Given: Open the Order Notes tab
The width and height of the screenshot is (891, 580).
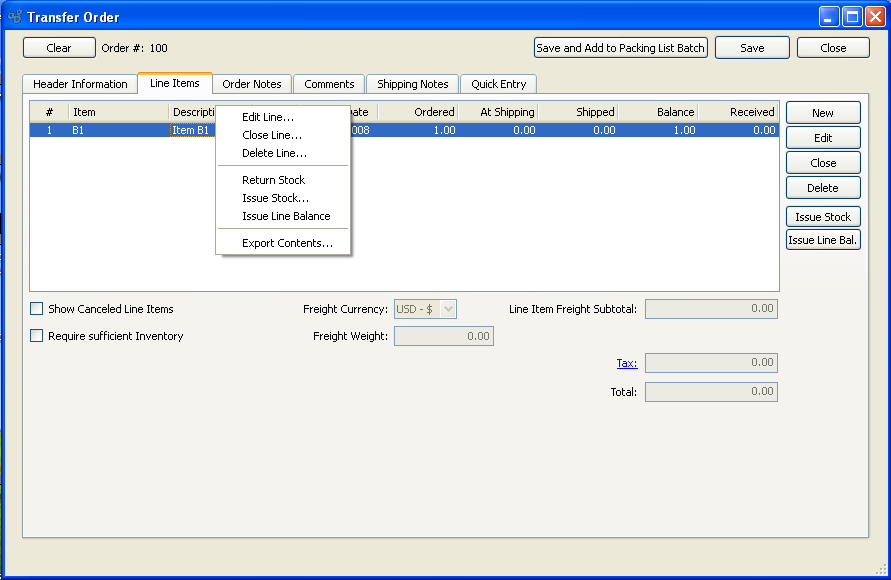Looking at the screenshot, I should 252,84.
